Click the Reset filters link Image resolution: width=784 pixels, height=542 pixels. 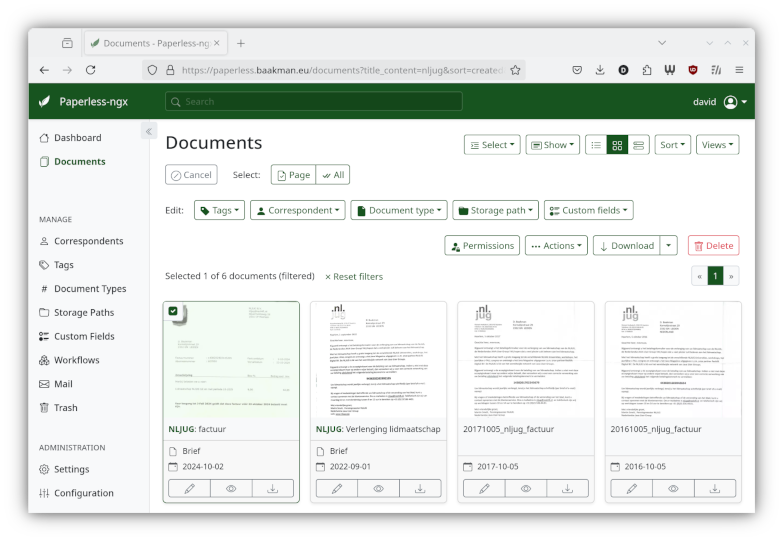tap(354, 277)
